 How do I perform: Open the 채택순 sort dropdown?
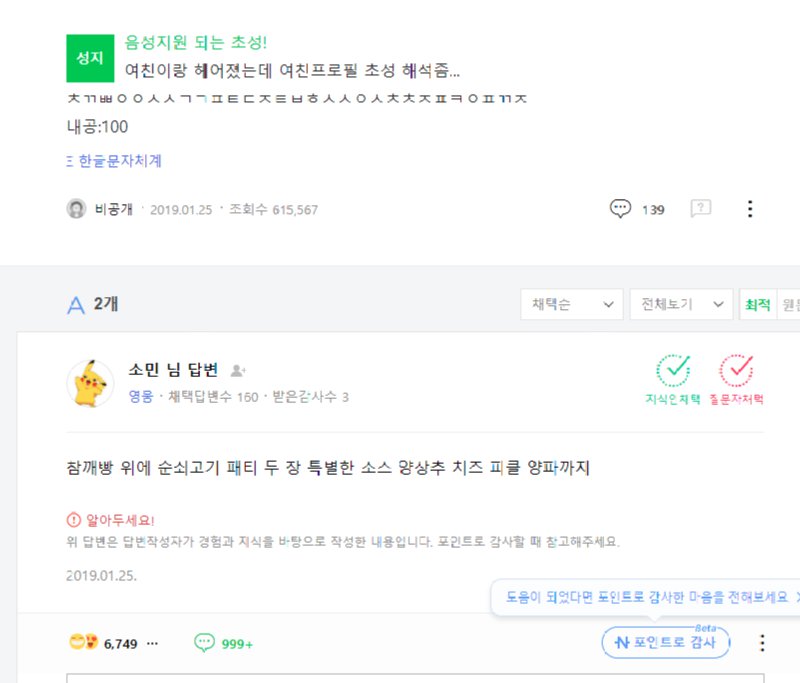tap(571, 305)
